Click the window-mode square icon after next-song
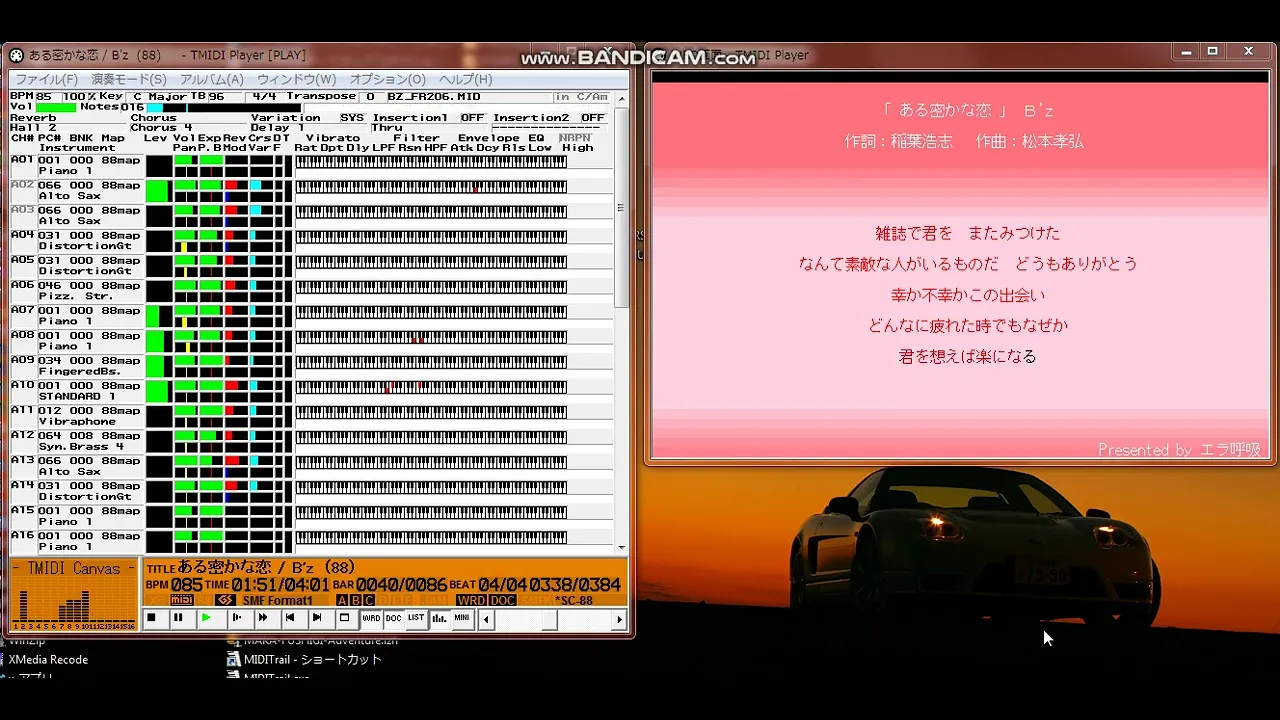1280x720 pixels. tap(345, 618)
